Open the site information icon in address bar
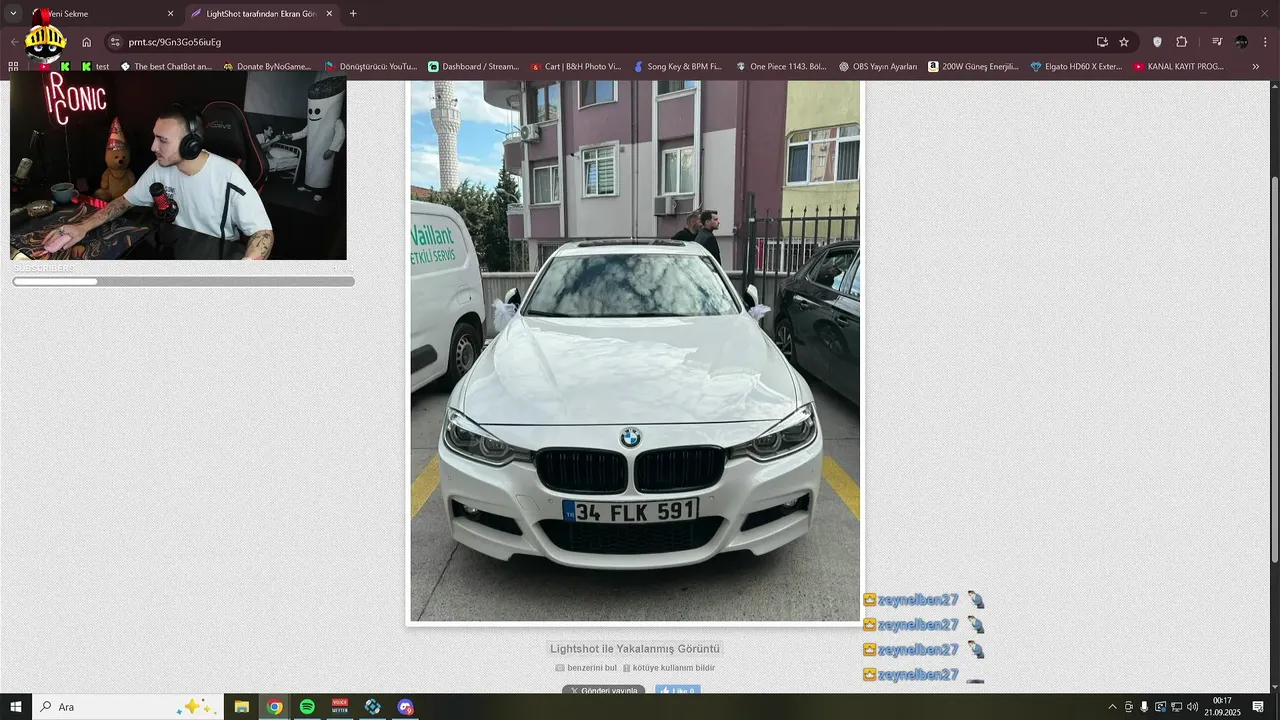This screenshot has width=1280, height=720. click(115, 42)
